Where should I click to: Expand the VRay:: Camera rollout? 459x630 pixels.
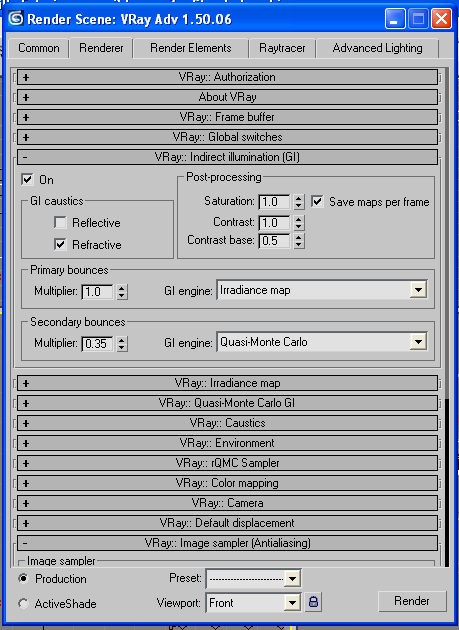pyautogui.click(x=227, y=503)
